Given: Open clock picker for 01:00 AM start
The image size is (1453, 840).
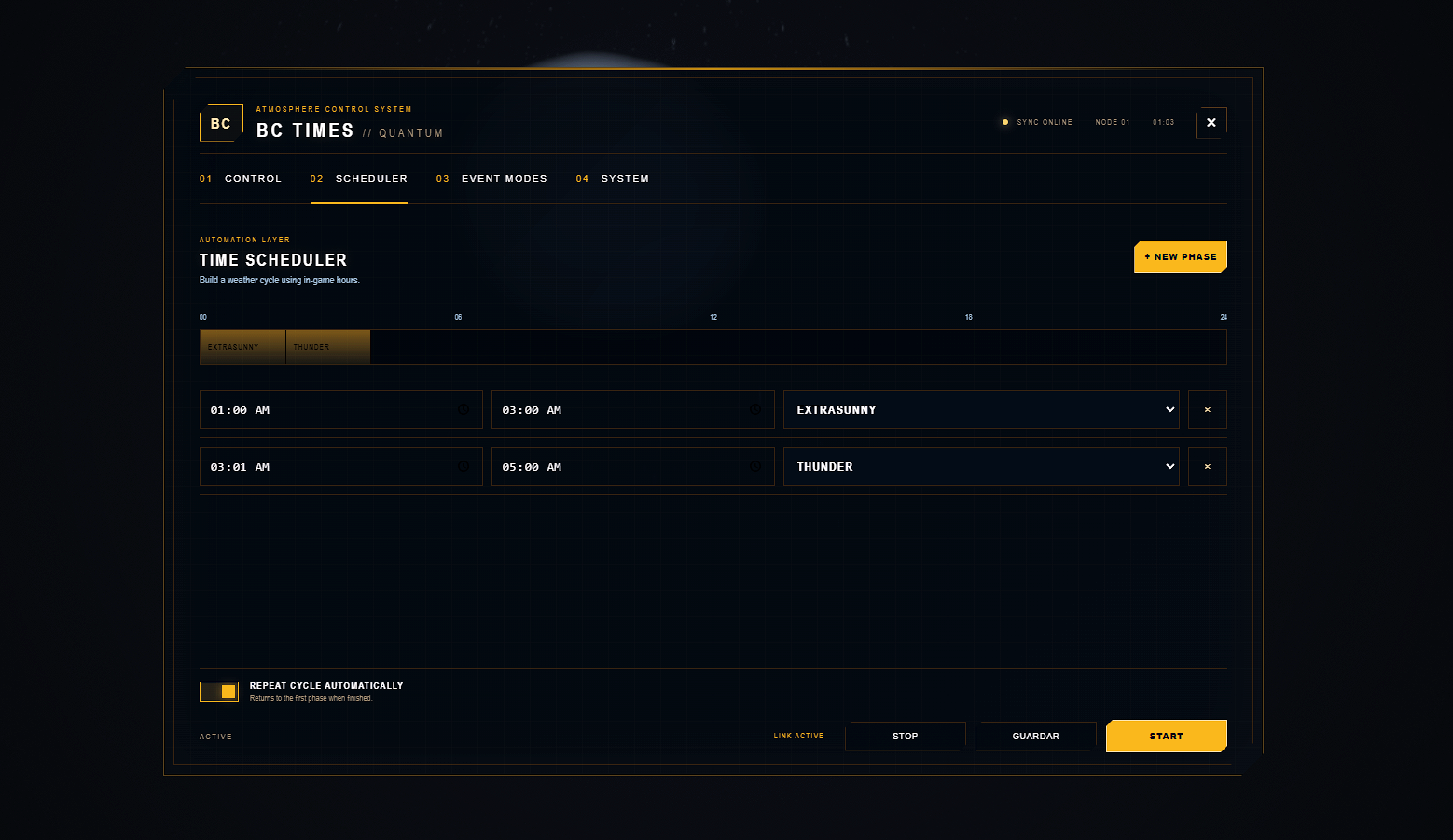Looking at the screenshot, I should click(x=464, y=409).
